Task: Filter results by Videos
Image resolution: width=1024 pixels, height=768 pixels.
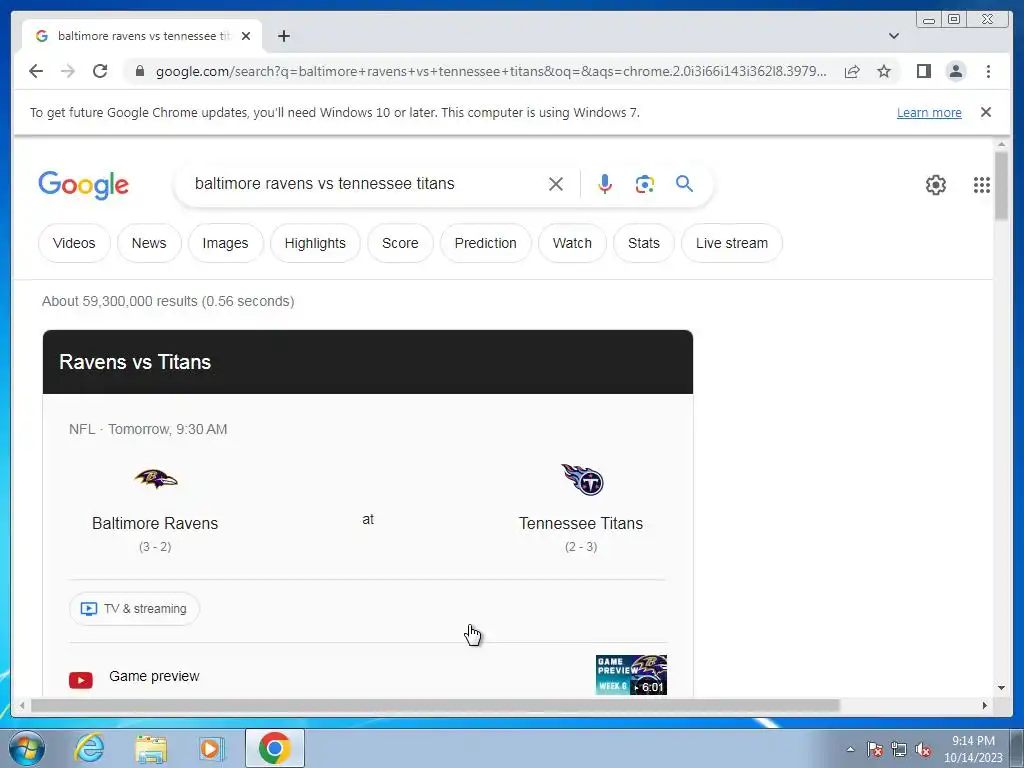Action: tap(74, 243)
